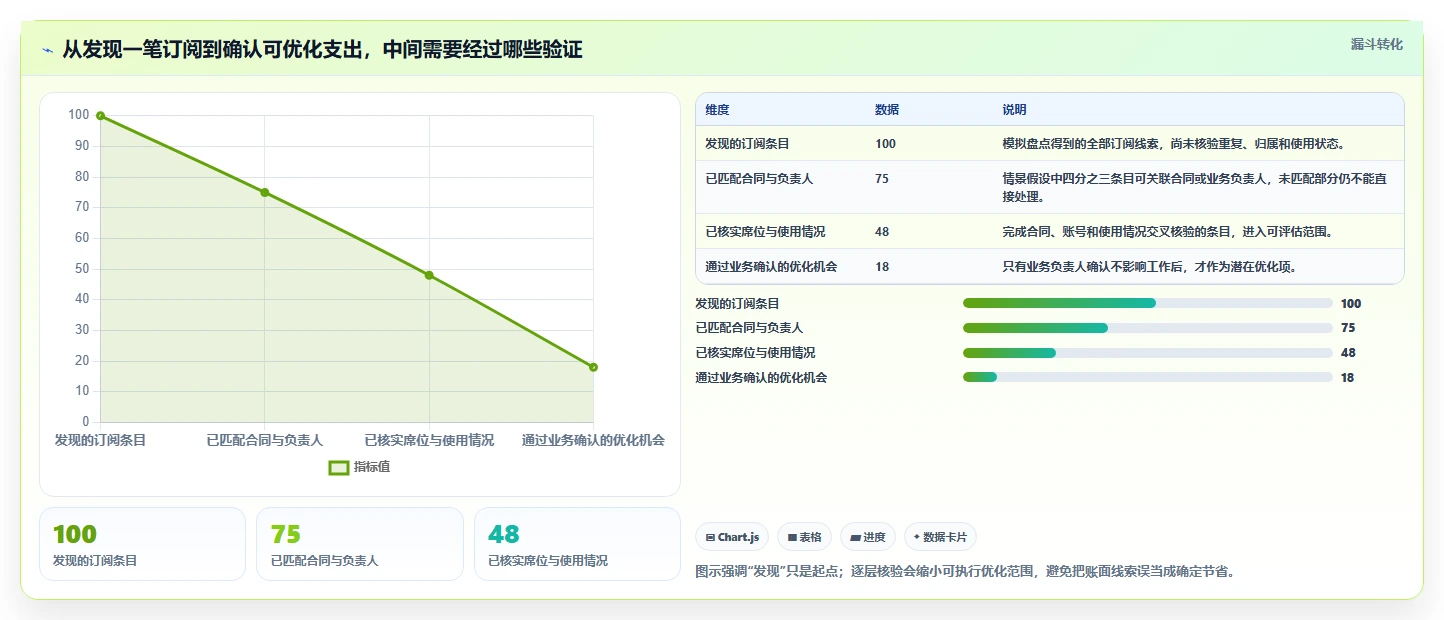Image resolution: width=1444 pixels, height=620 pixels.
Task: Open the 100 发现的订阅条目 stat card
Action: click(x=142, y=544)
